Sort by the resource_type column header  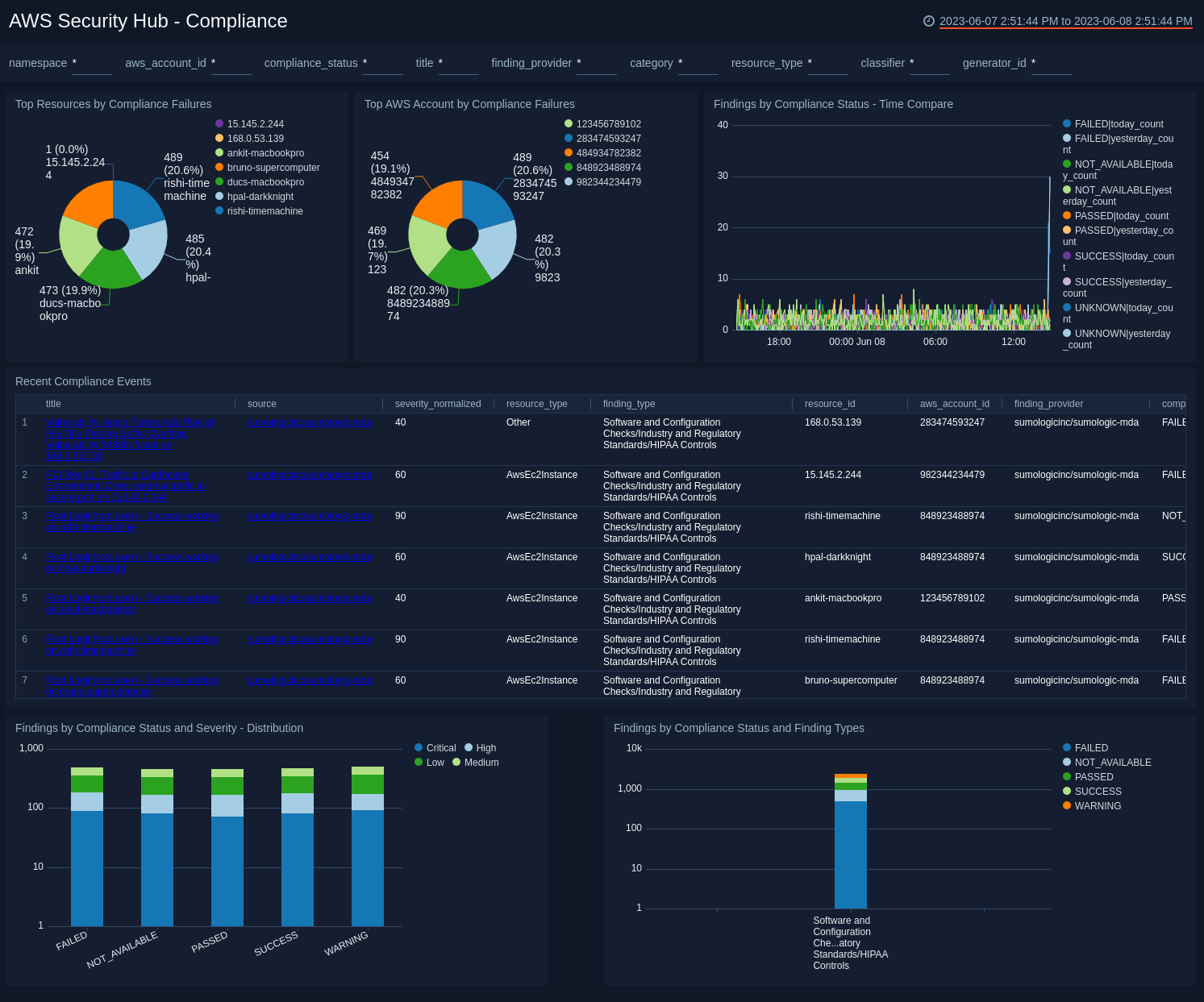[537, 404]
